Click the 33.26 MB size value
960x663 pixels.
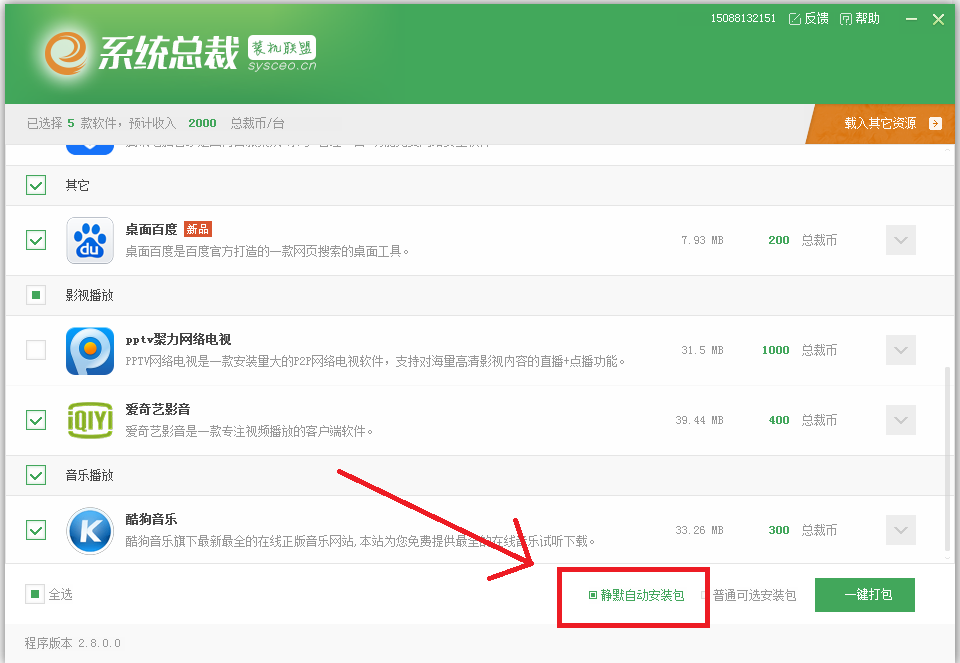(699, 531)
